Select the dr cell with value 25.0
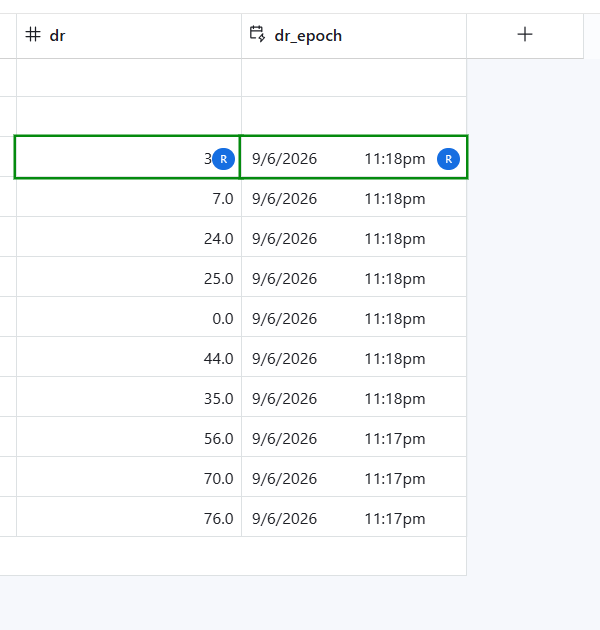Screen dimensions: 600x630 click(x=129, y=277)
